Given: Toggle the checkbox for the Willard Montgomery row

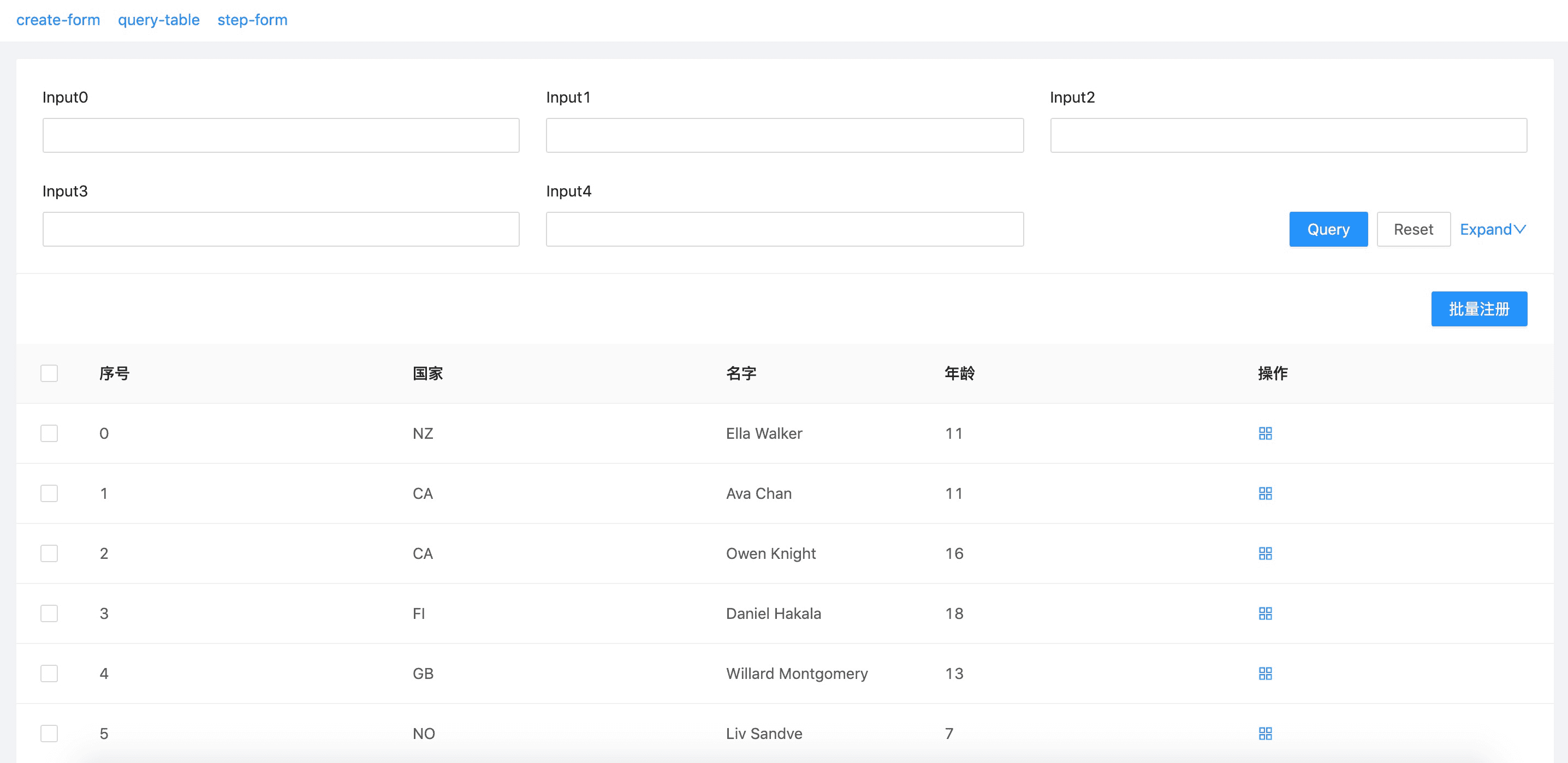Looking at the screenshot, I should [49, 673].
